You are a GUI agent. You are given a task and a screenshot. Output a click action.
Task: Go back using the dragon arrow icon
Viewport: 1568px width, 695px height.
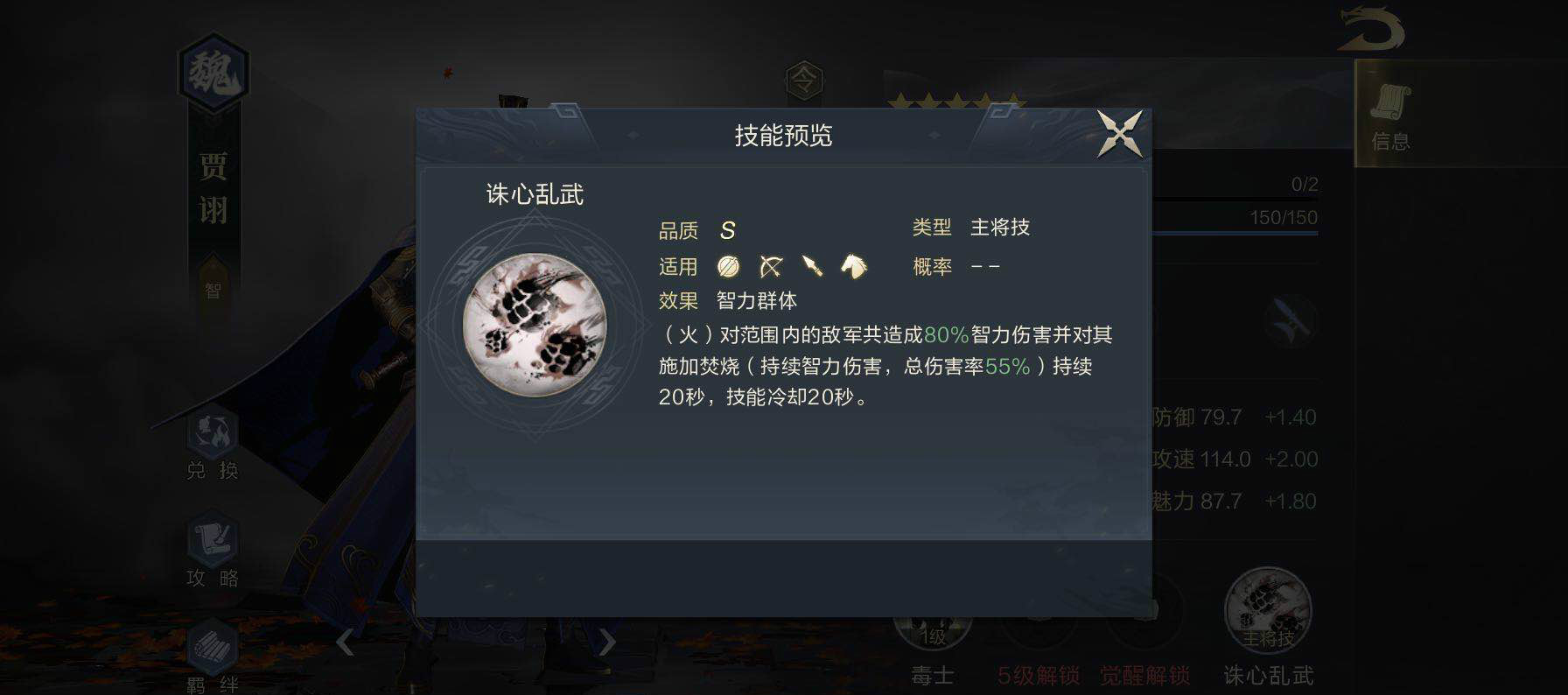[x=1370, y=30]
